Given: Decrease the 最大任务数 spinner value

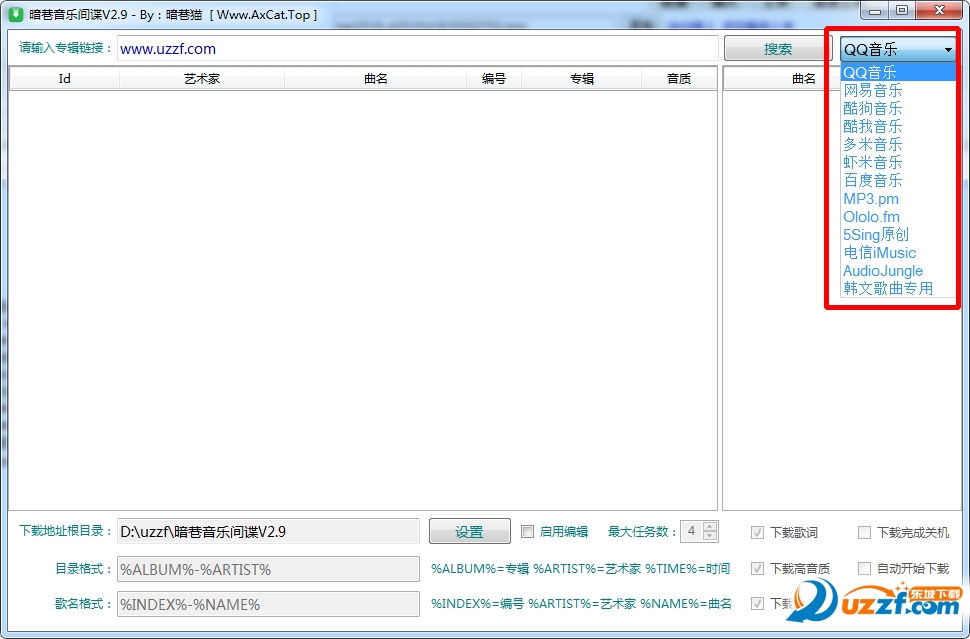Looking at the screenshot, I should point(710,536).
